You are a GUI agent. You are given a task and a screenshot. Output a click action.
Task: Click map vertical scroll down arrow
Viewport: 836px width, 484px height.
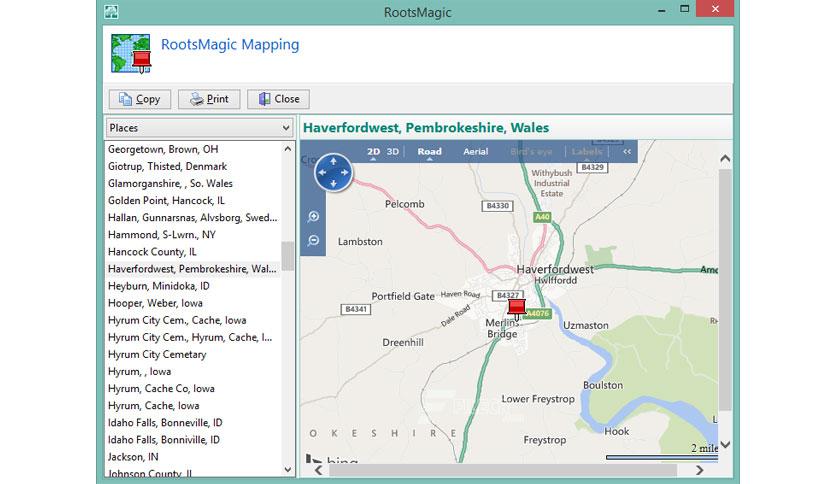[725, 444]
